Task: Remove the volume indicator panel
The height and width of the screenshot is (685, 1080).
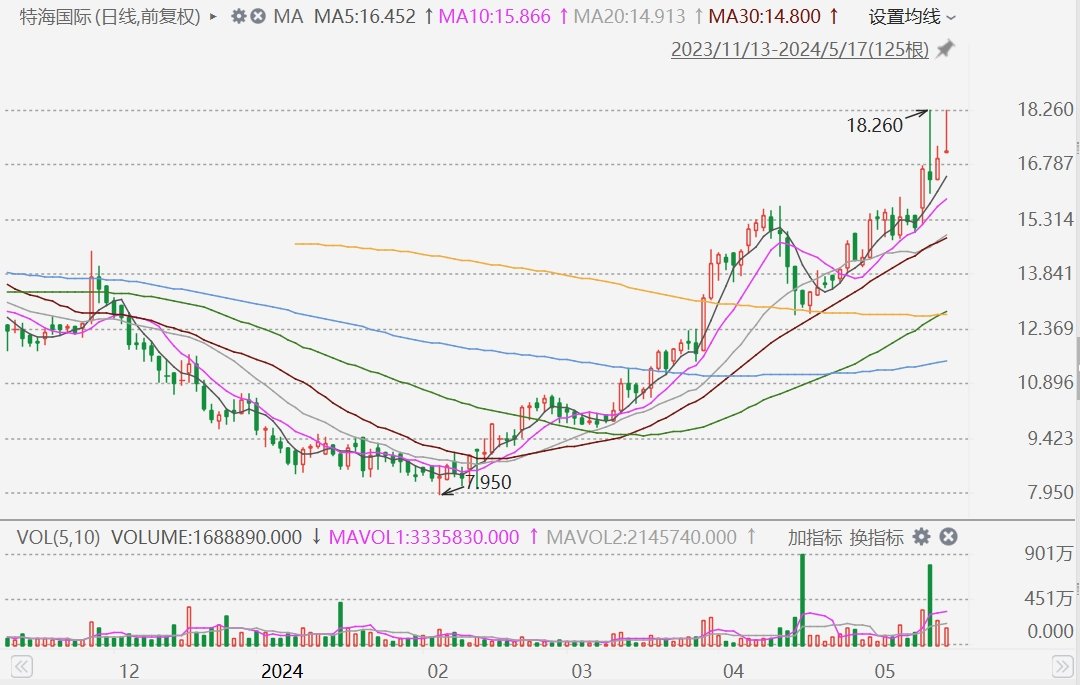Action: (948, 537)
